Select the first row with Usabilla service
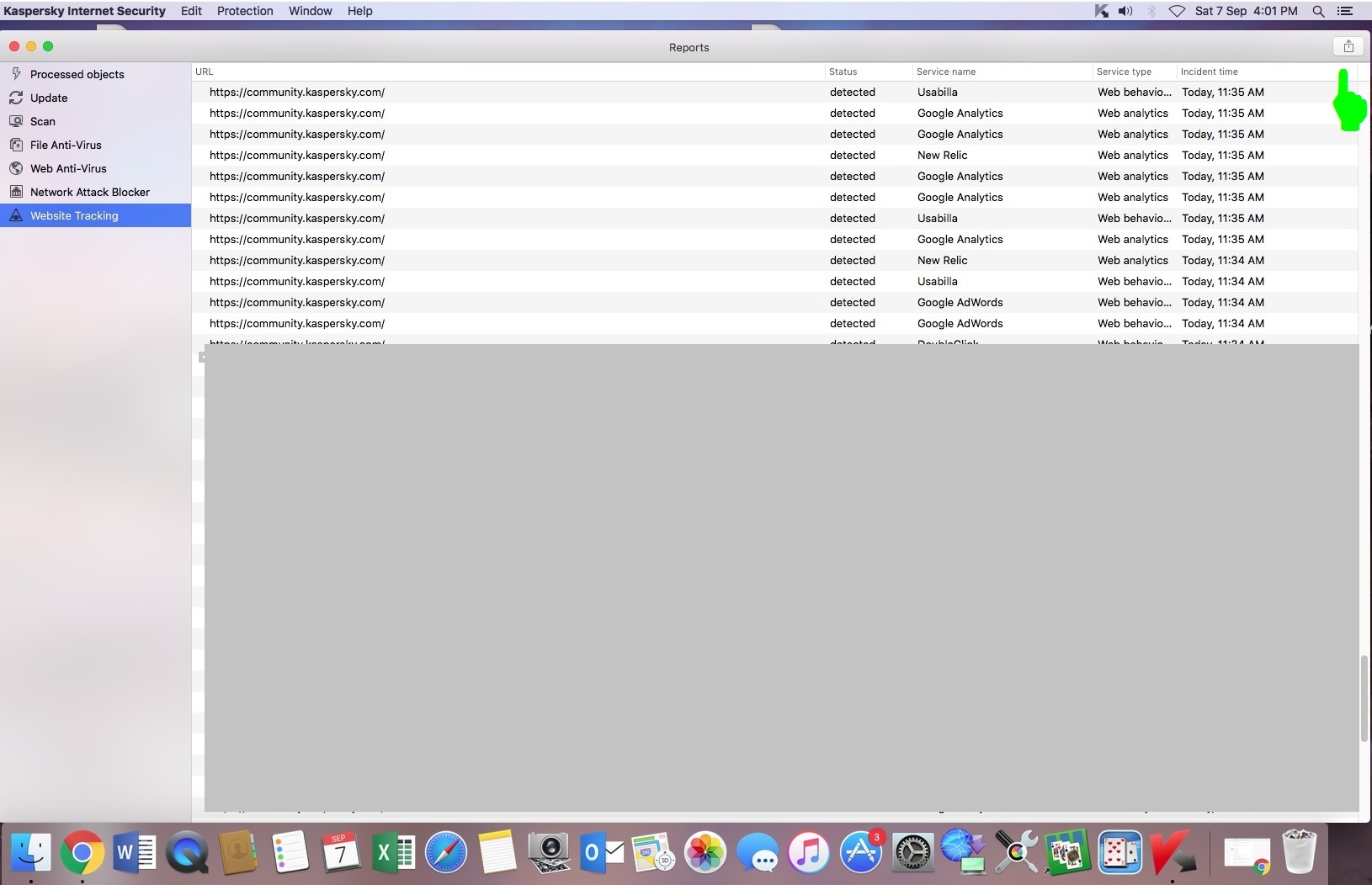This screenshot has width=1372, height=885. point(774,92)
